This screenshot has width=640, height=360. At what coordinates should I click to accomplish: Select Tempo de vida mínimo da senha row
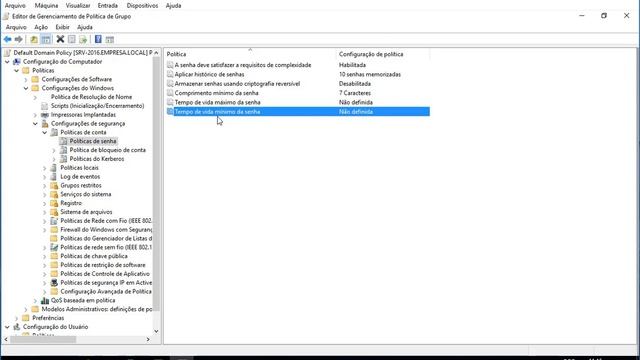point(298,112)
